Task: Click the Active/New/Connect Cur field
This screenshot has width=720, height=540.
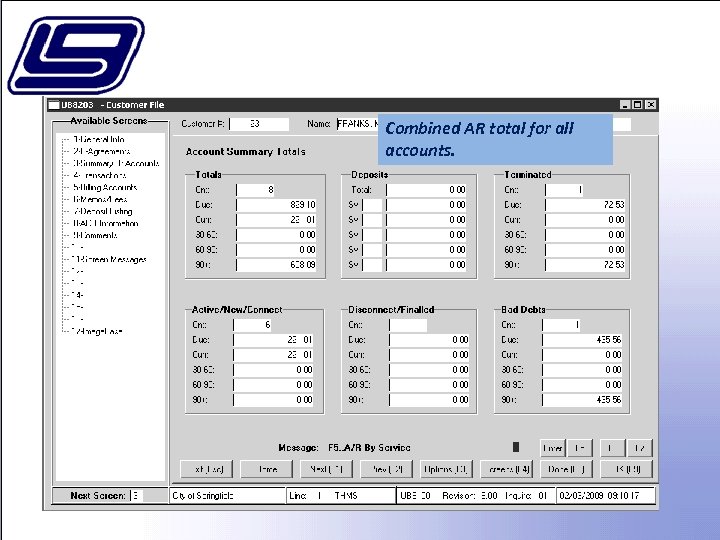Action: point(273,355)
